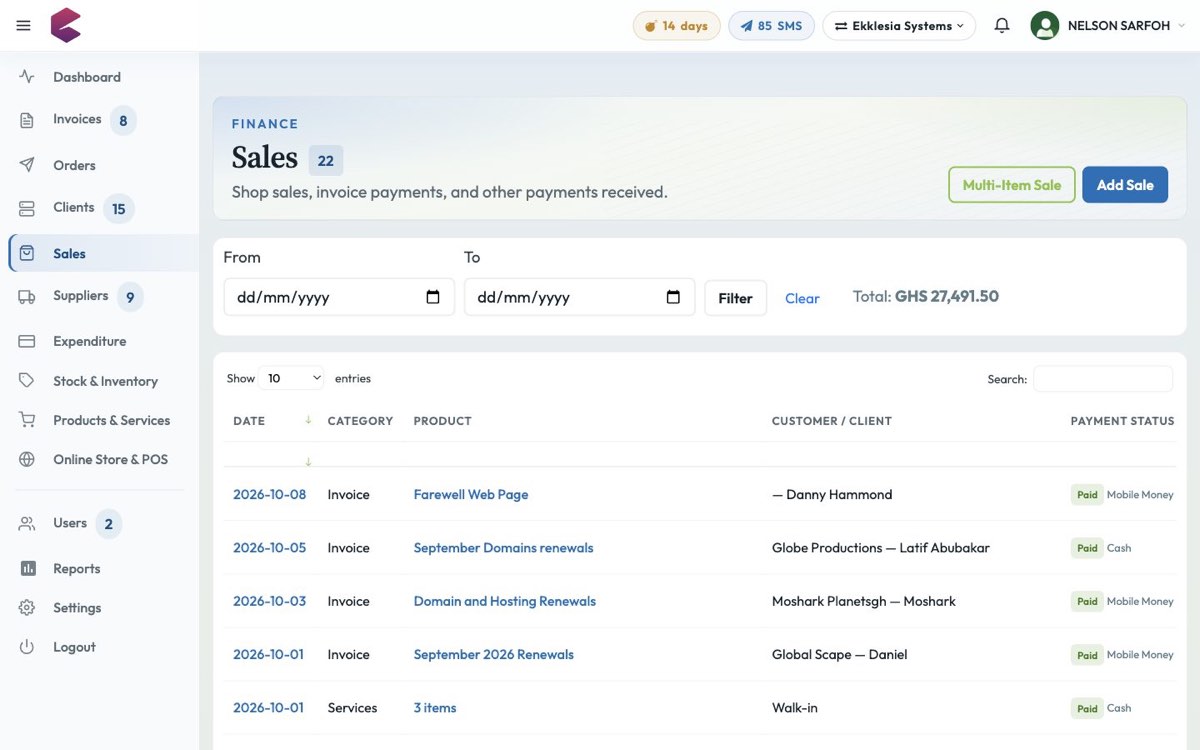This screenshot has height=750, width=1200.
Task: Open the hamburger menu icon
Action: tap(24, 26)
